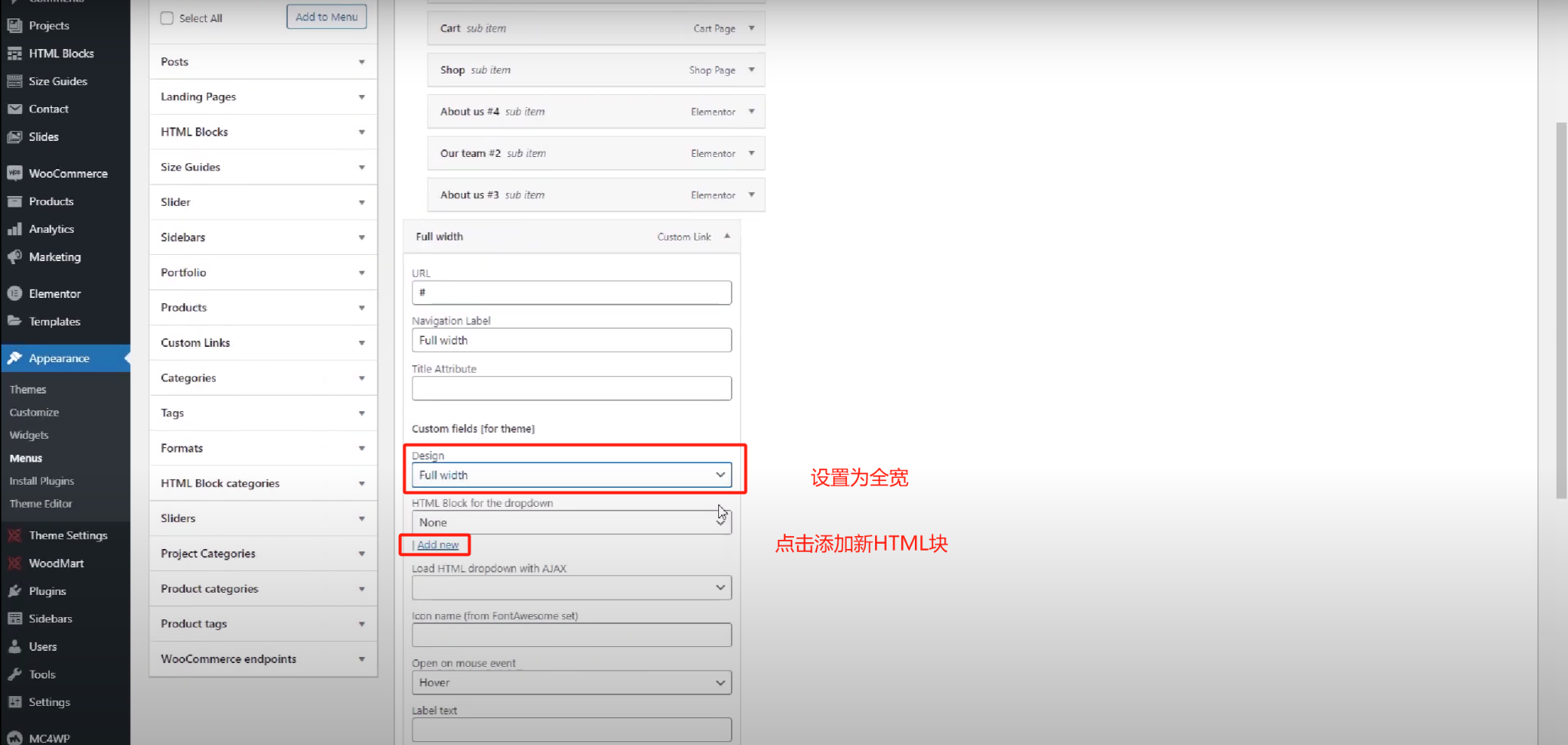Viewport: 1568px width, 745px height.
Task: Switch to the Menus admin page
Action: tap(25, 458)
